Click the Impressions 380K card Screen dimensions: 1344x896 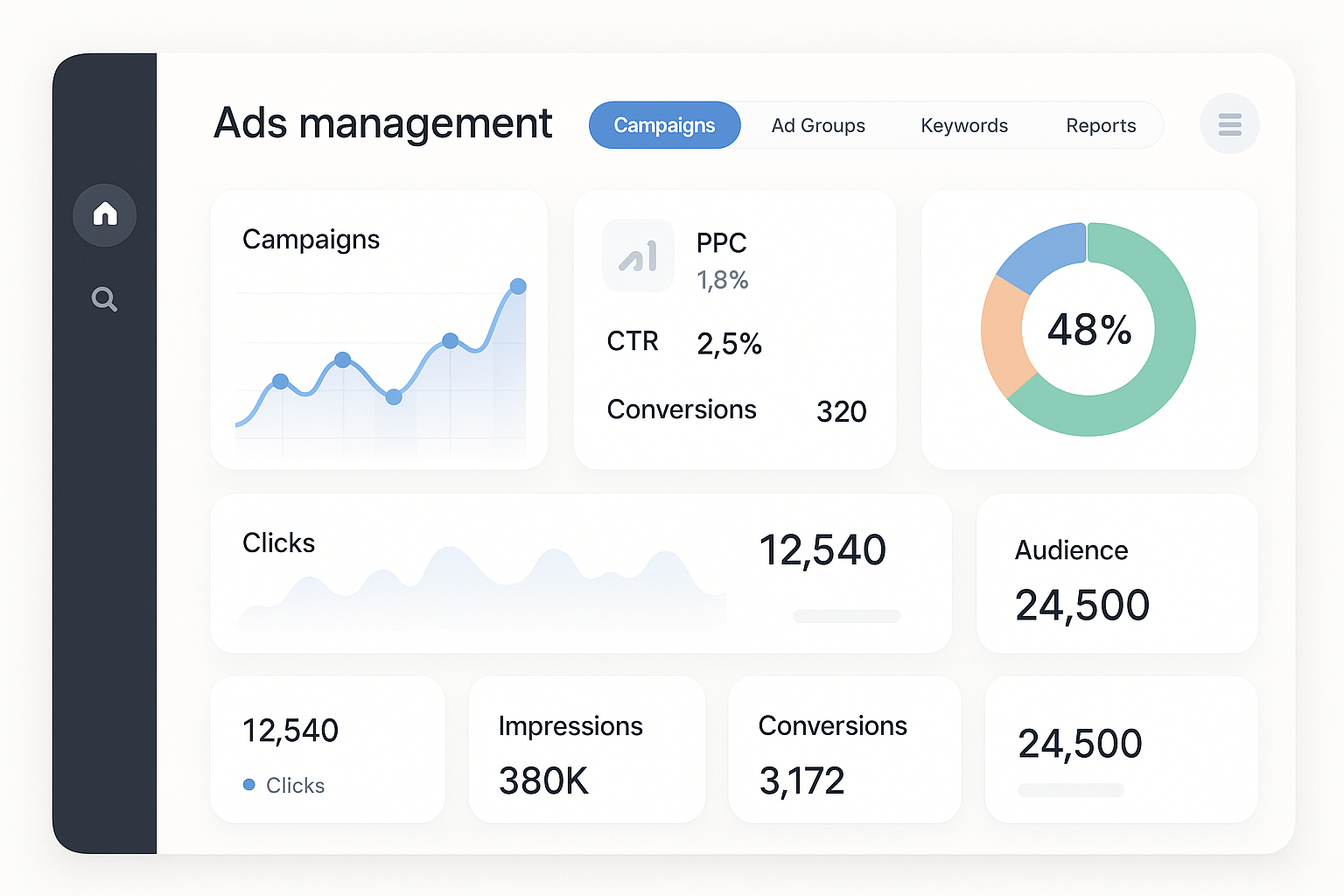[x=585, y=749]
